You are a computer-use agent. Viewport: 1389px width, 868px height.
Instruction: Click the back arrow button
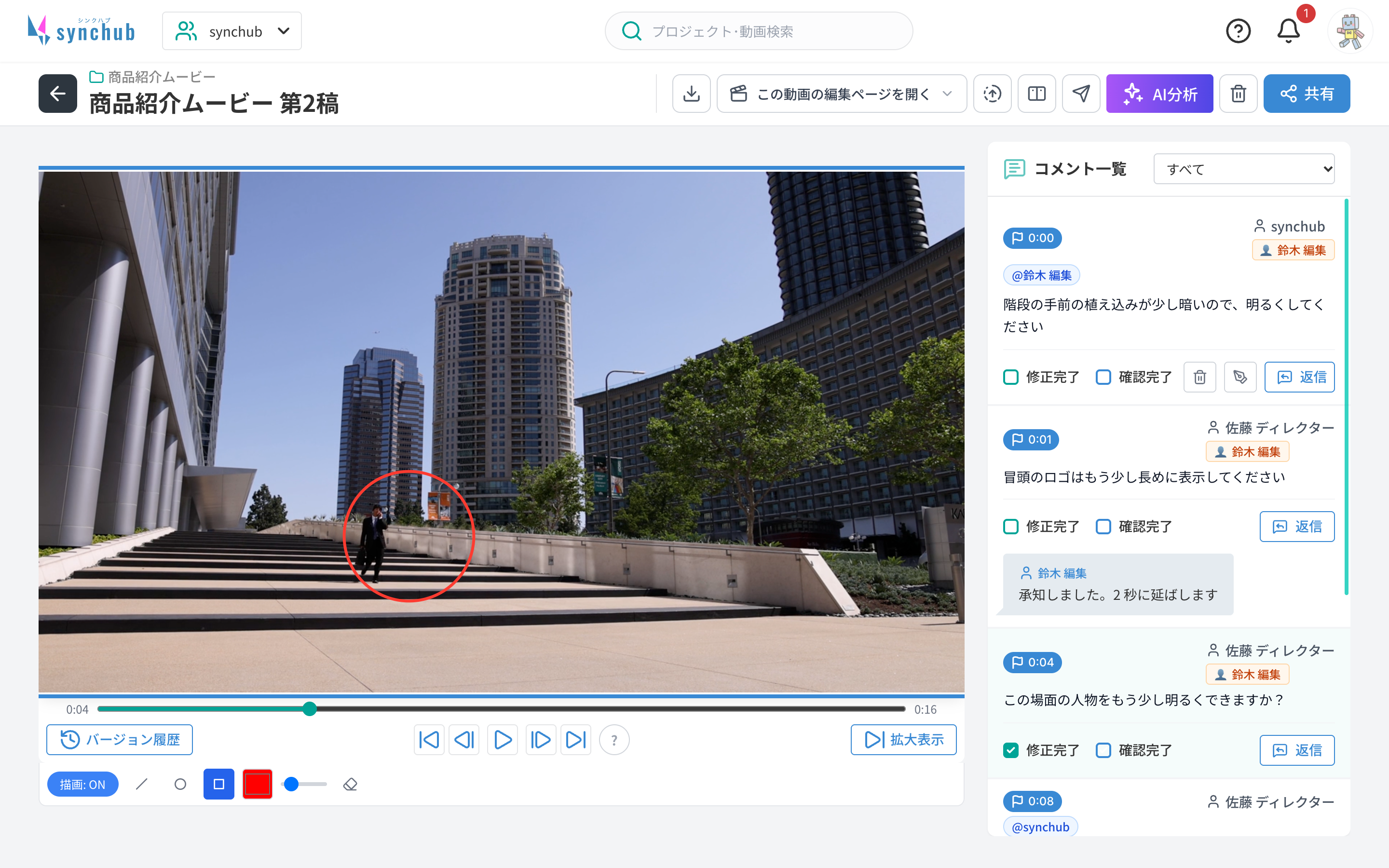(58, 94)
